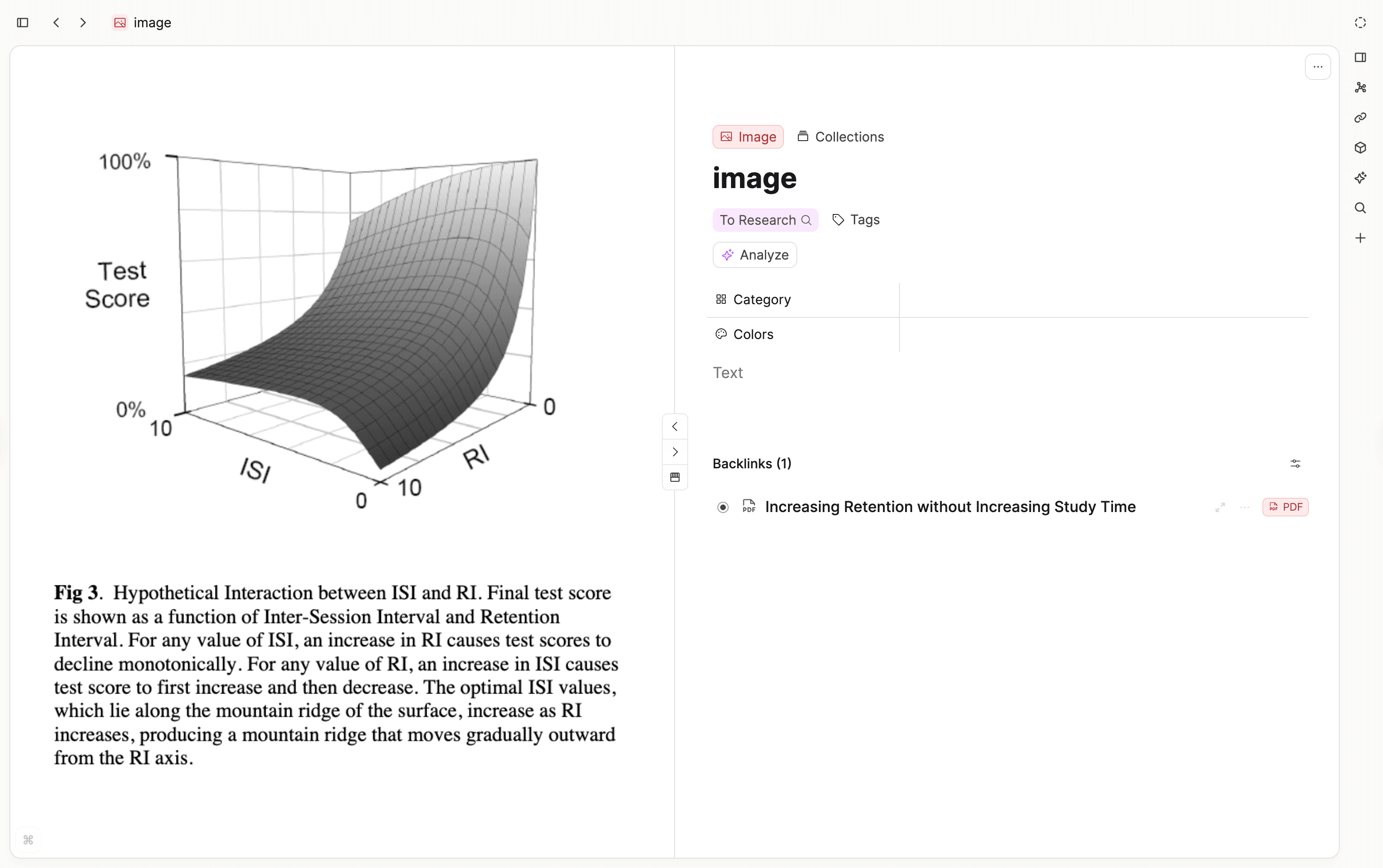
Task: Expand panel using right chevron on divider
Action: tap(675, 452)
